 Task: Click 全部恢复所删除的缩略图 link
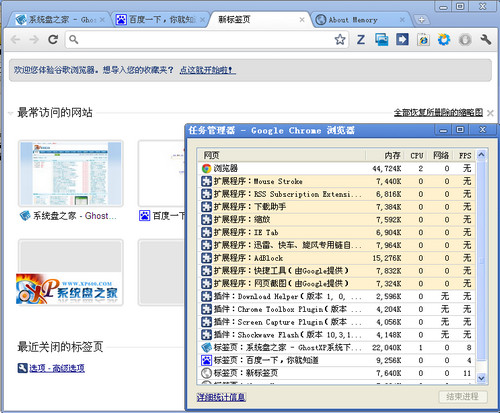pos(438,113)
